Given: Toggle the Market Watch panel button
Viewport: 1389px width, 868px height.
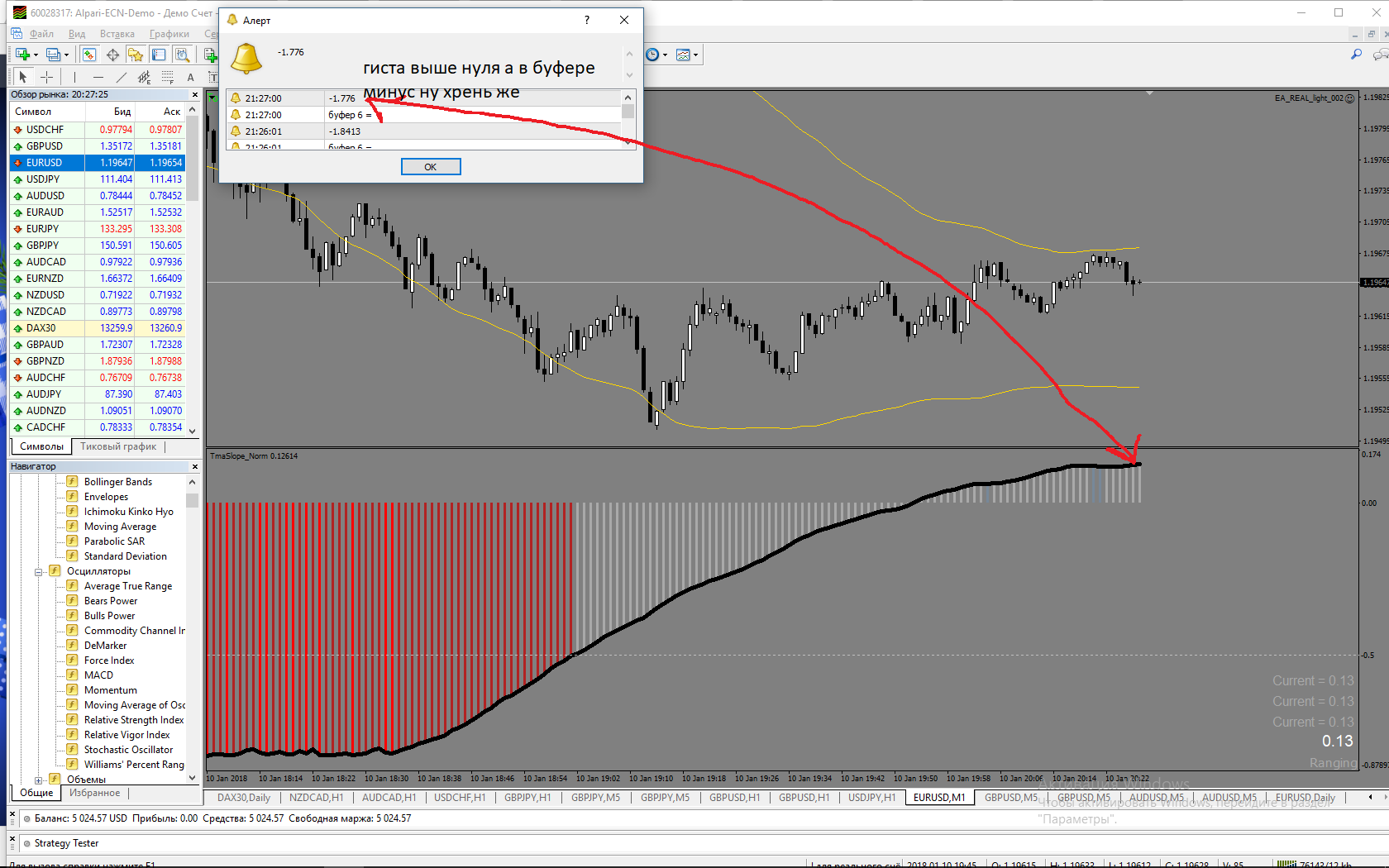Looking at the screenshot, I should [x=88, y=55].
